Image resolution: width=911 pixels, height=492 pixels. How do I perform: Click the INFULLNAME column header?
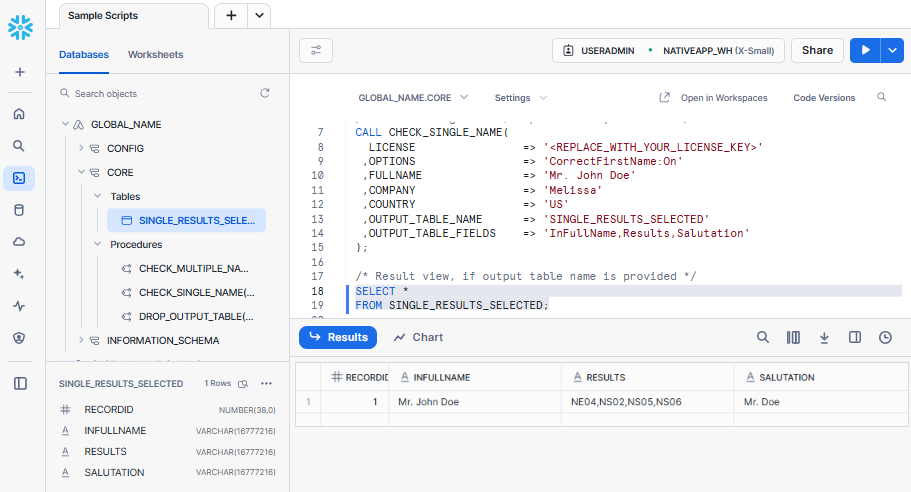pyautogui.click(x=475, y=377)
